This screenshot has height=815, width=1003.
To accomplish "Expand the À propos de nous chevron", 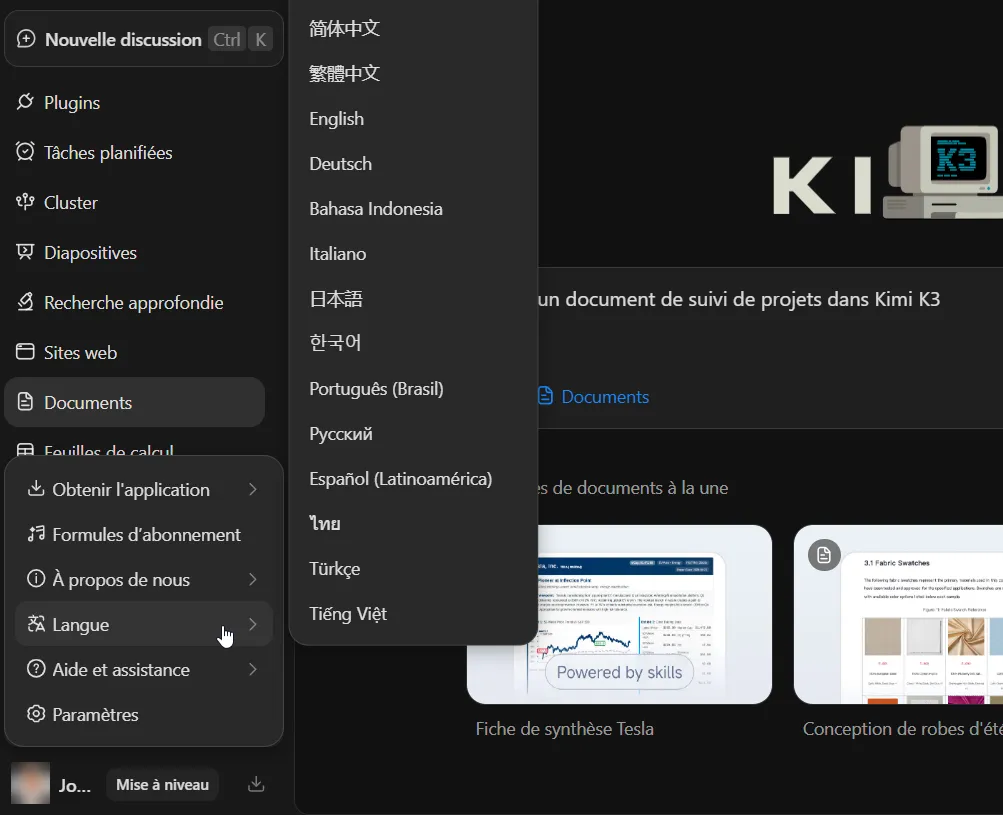I will coord(253,580).
